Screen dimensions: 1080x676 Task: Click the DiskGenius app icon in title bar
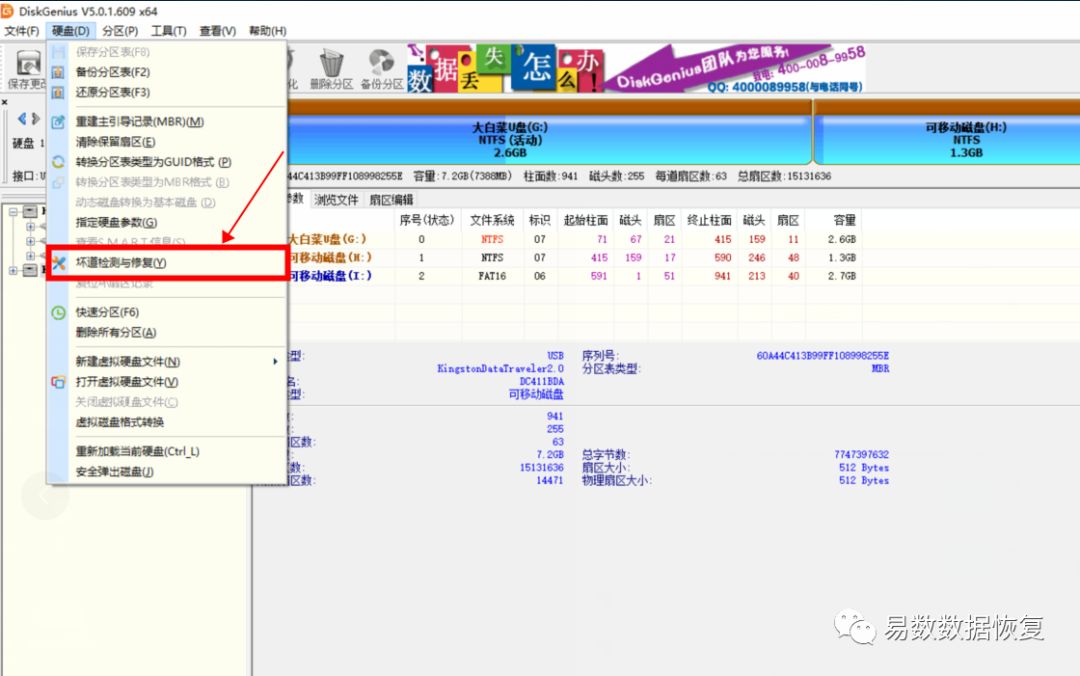pos(8,11)
